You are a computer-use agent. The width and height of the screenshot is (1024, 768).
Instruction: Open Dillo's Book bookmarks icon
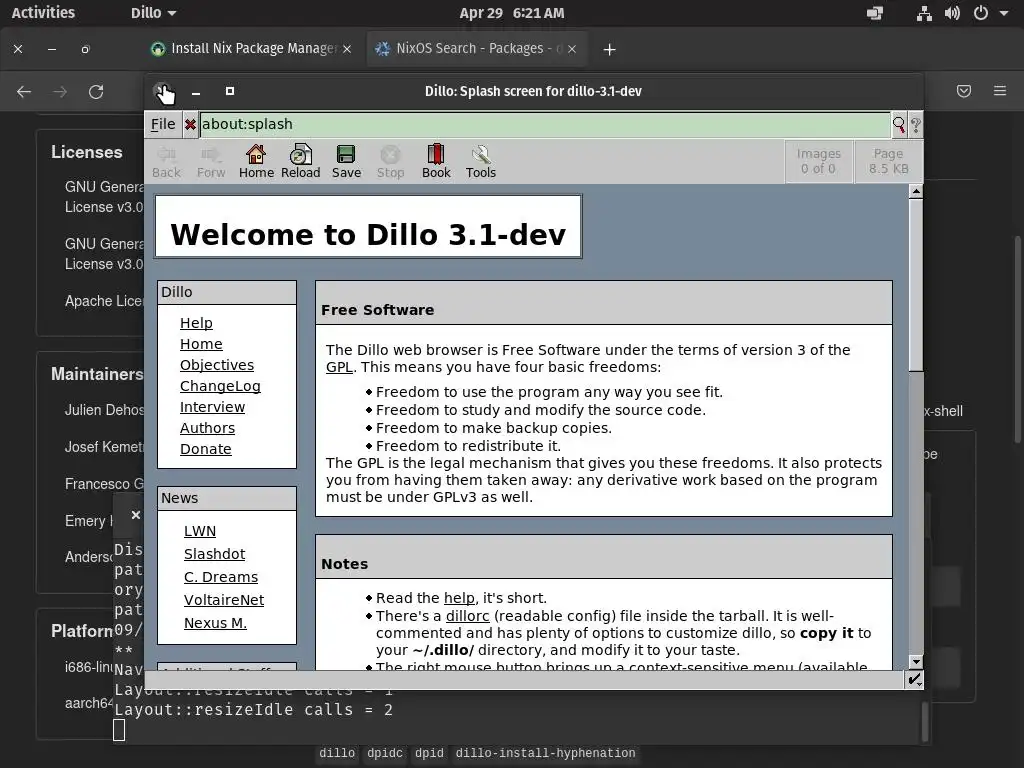click(436, 161)
